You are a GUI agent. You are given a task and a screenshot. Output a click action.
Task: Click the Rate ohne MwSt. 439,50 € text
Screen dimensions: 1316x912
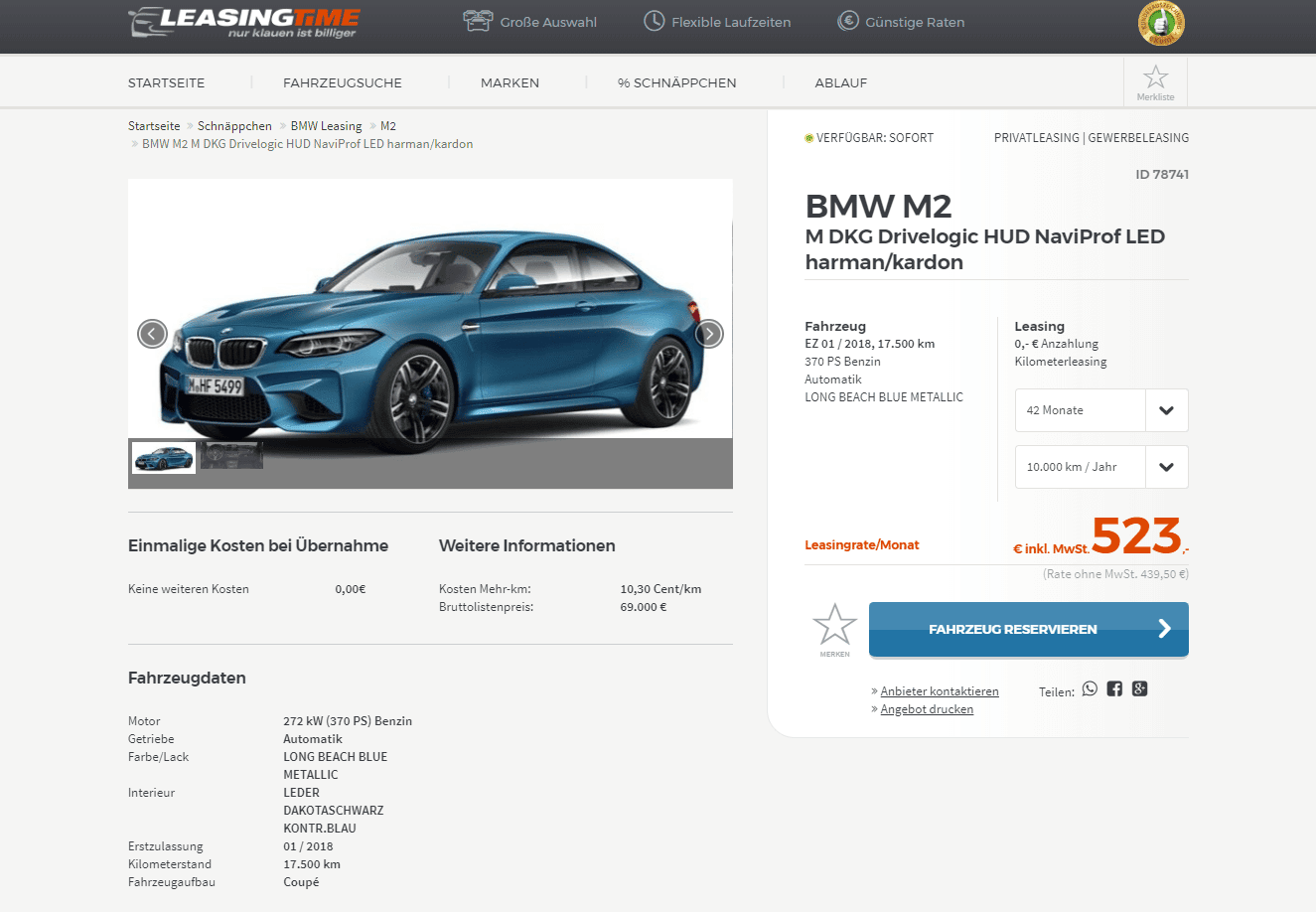pos(1115,574)
